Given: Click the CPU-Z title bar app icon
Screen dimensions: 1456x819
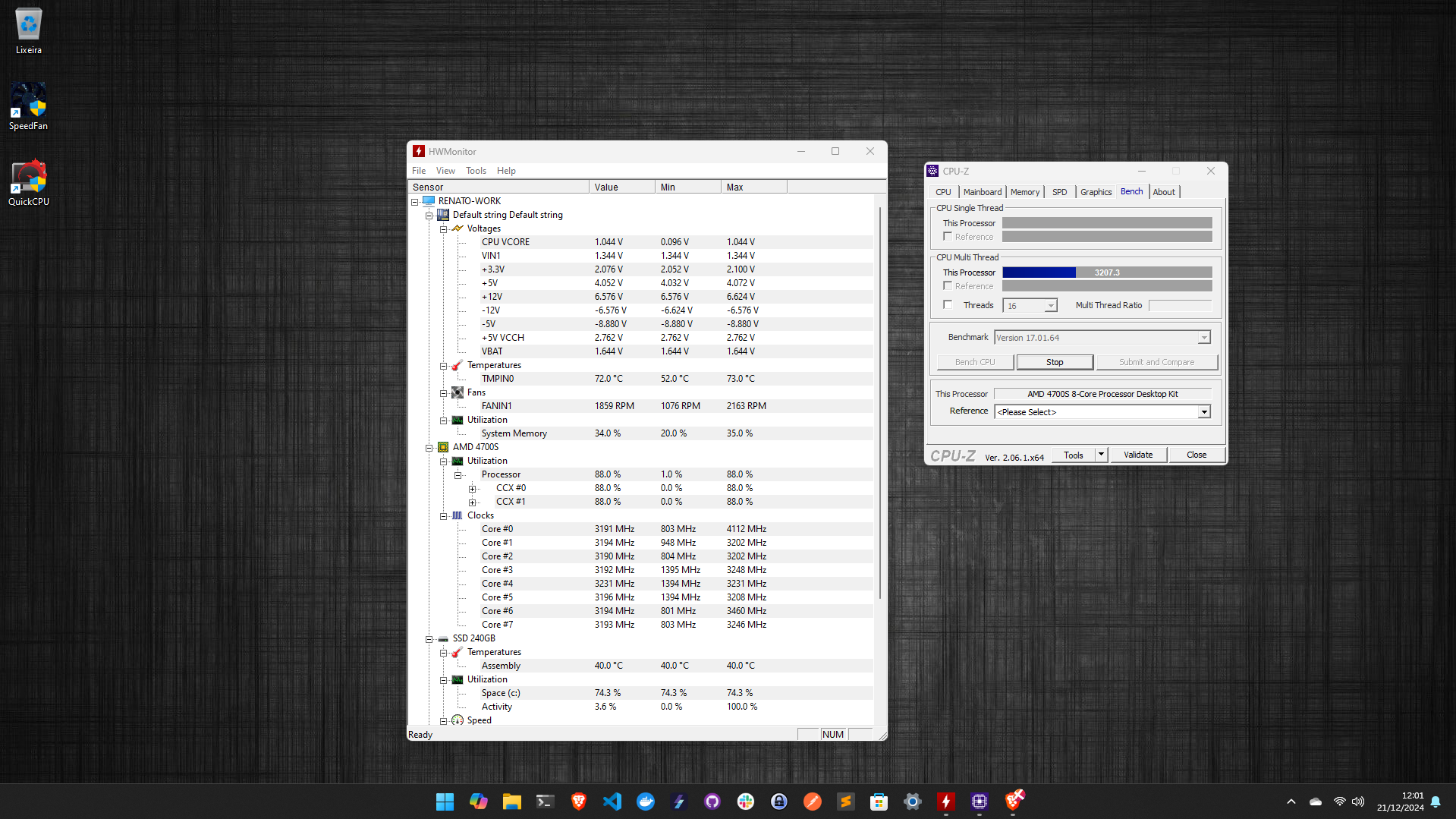Looking at the screenshot, I should pos(933,171).
